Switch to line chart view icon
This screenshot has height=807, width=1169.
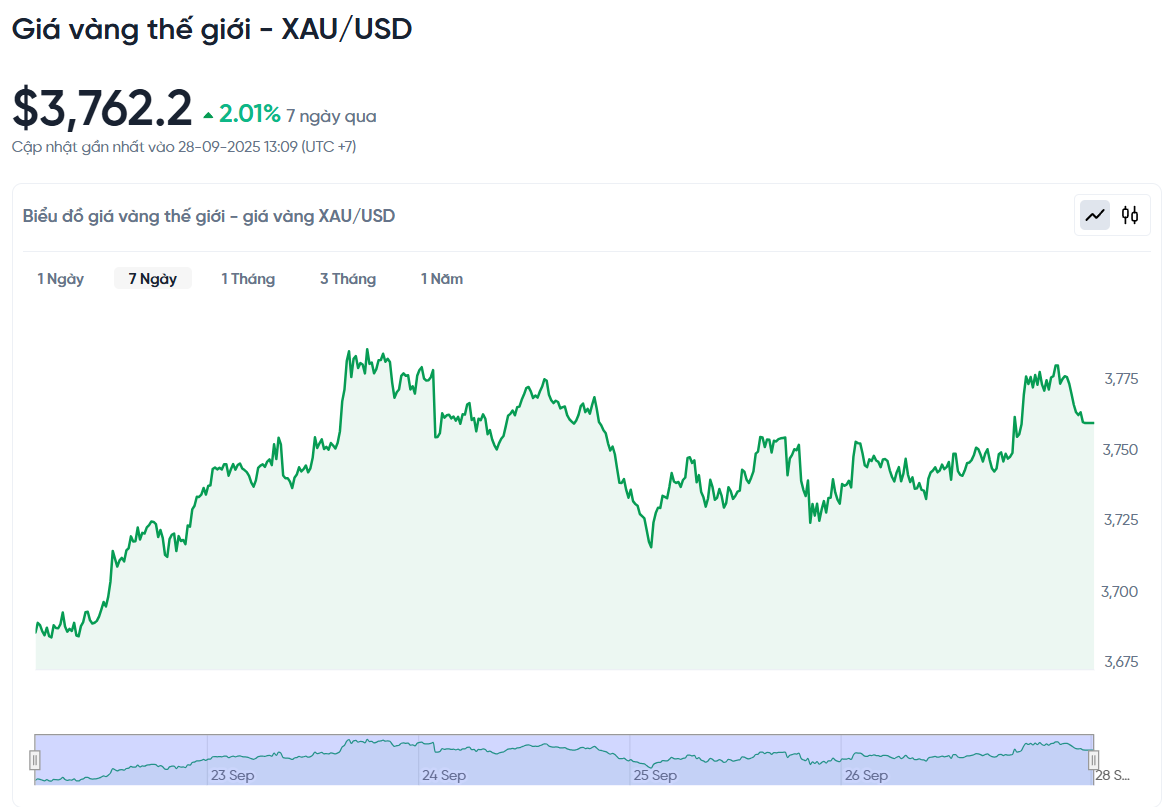1095,215
